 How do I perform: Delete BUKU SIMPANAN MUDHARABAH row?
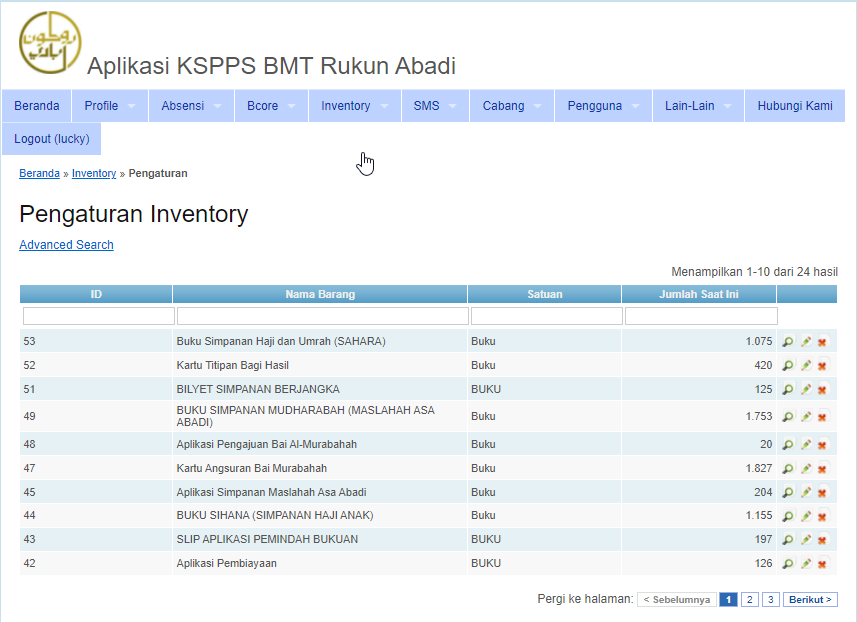click(822, 416)
